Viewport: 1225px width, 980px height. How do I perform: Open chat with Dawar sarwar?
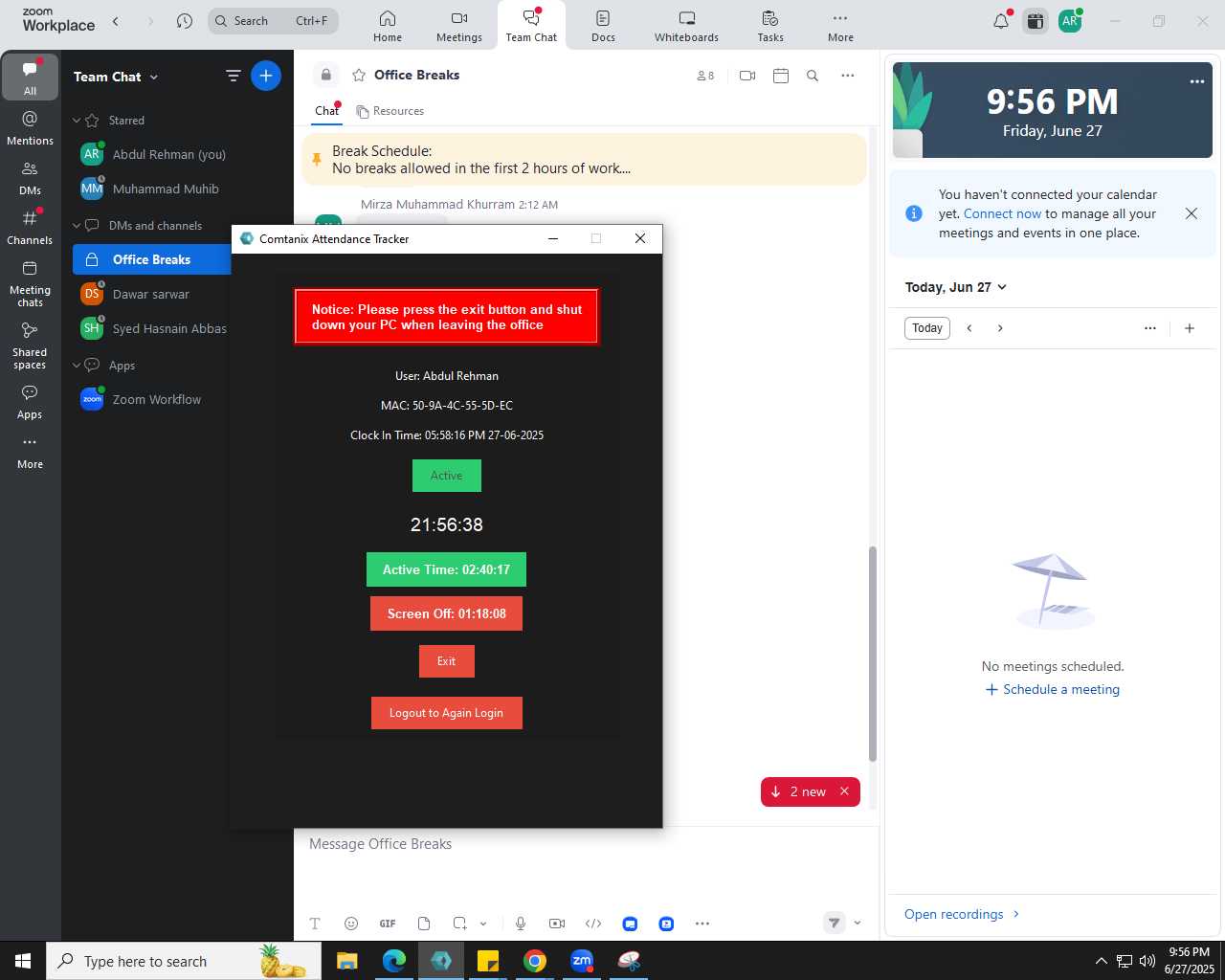153,294
